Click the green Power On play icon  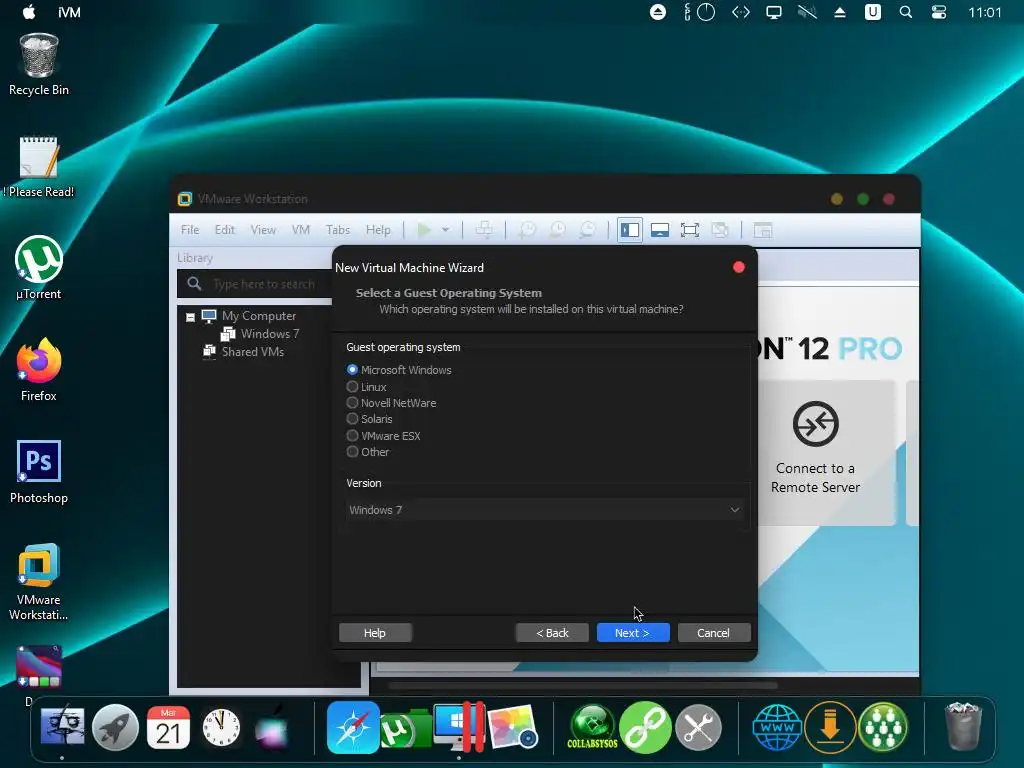click(424, 230)
